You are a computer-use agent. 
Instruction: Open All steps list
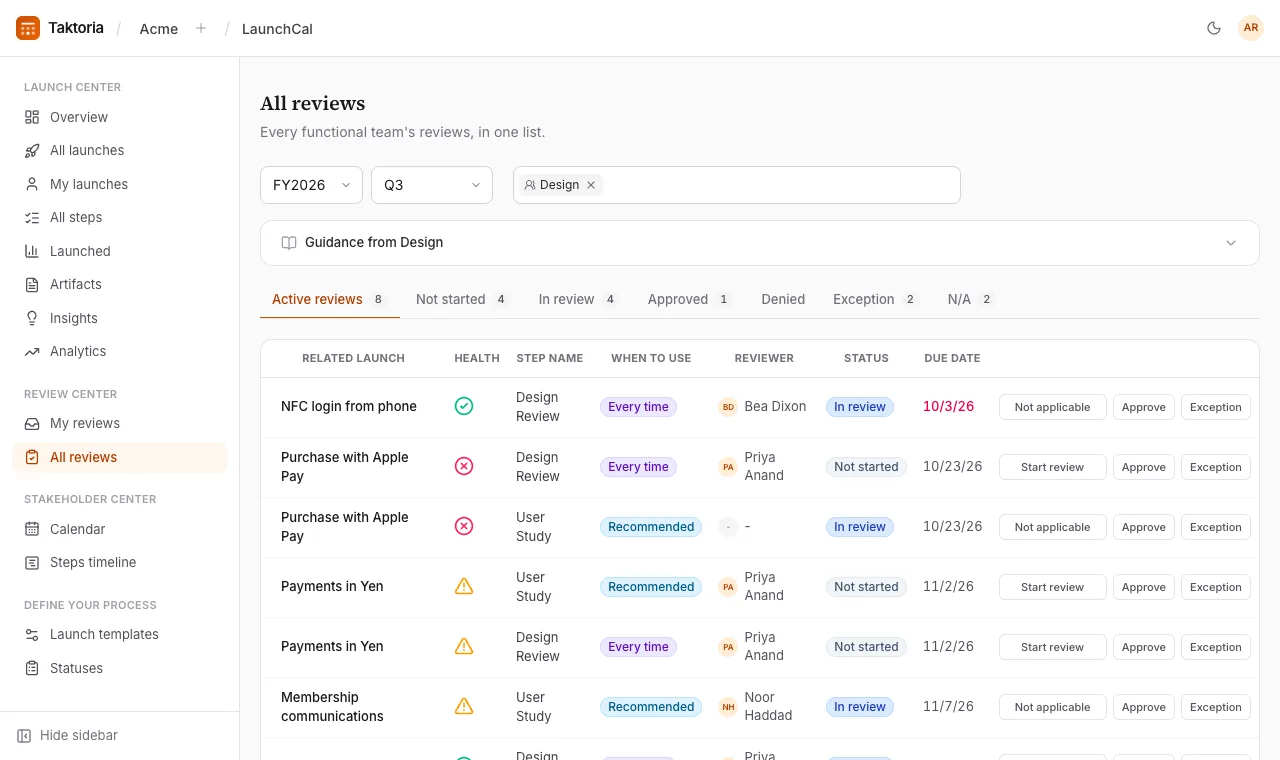[119, 217]
